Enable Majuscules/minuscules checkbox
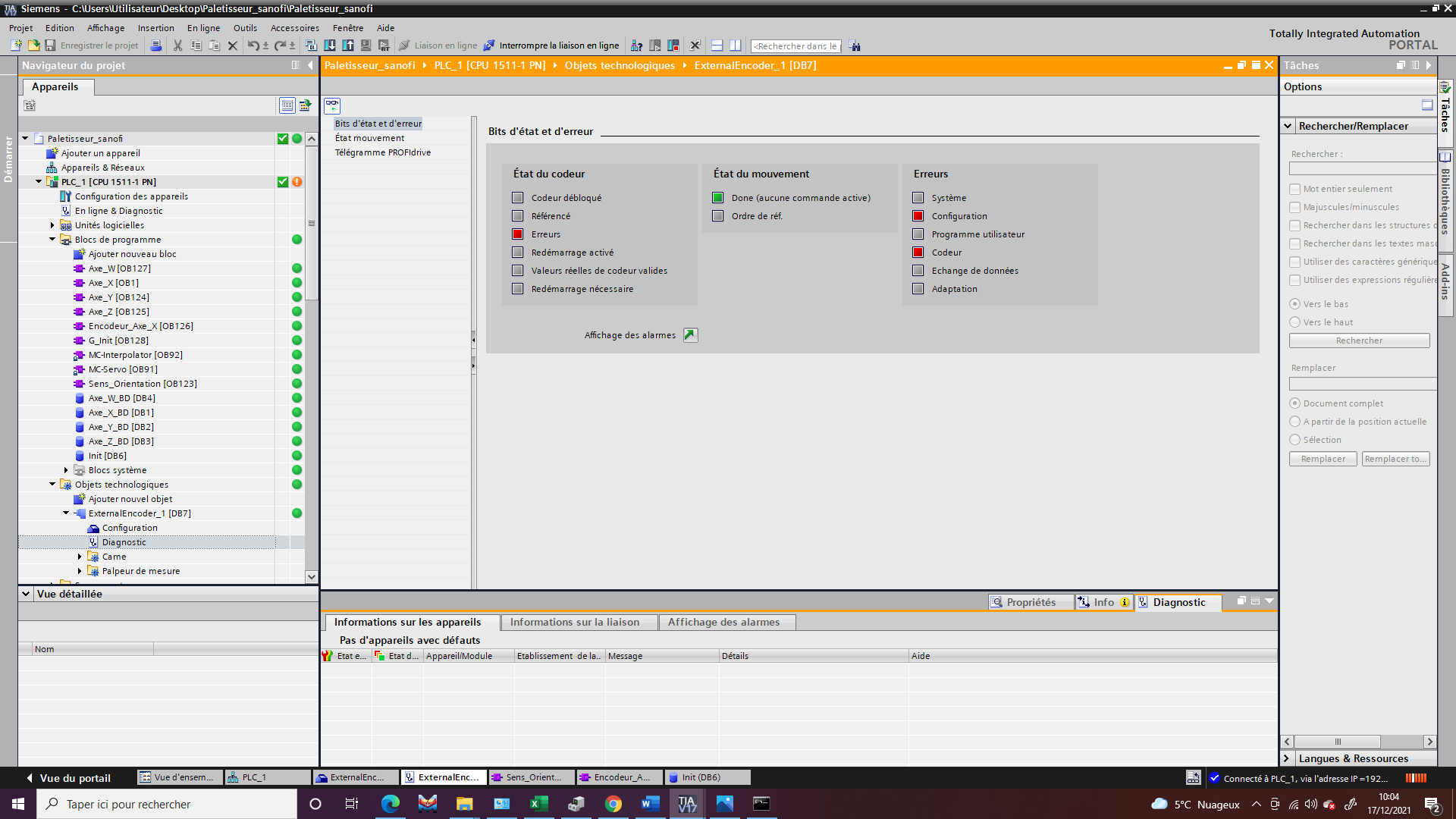Image resolution: width=1456 pixels, height=819 pixels. (1295, 207)
